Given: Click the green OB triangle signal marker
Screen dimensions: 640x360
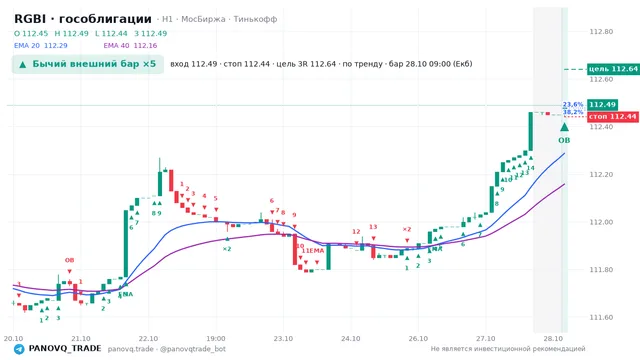Looking at the screenshot, I should coord(564,127).
